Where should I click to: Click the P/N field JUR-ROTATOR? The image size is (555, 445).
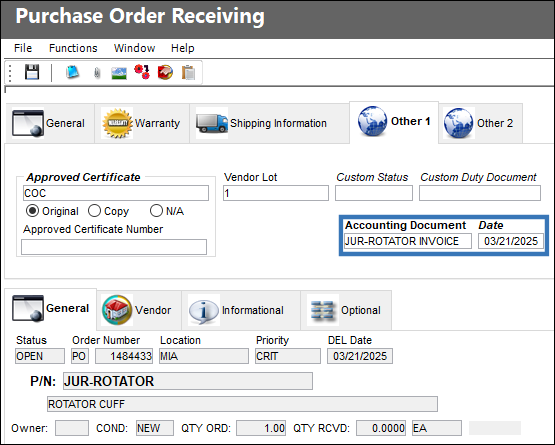coord(188,381)
